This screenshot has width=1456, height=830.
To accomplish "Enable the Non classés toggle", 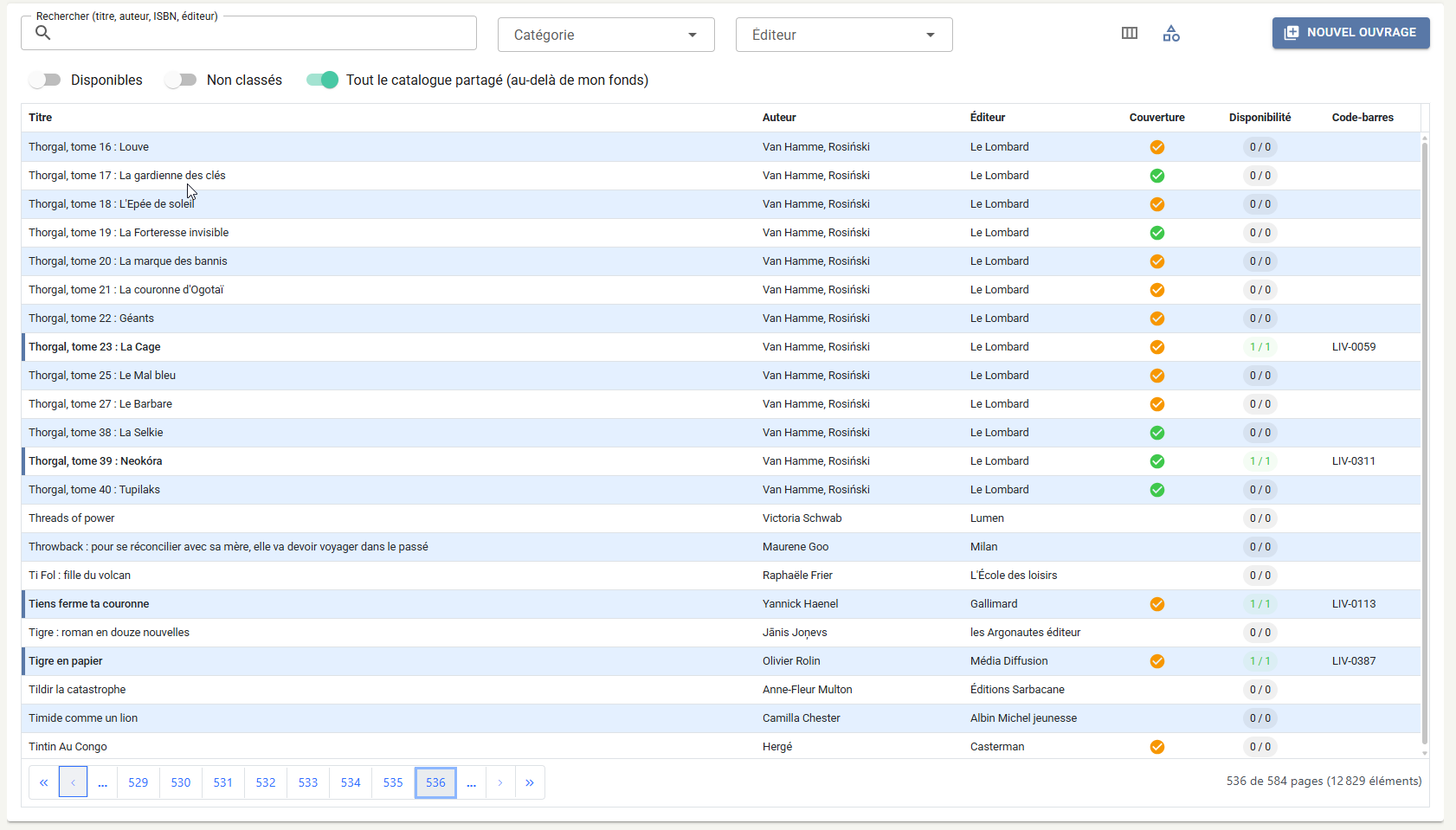I will pyautogui.click(x=180, y=80).
